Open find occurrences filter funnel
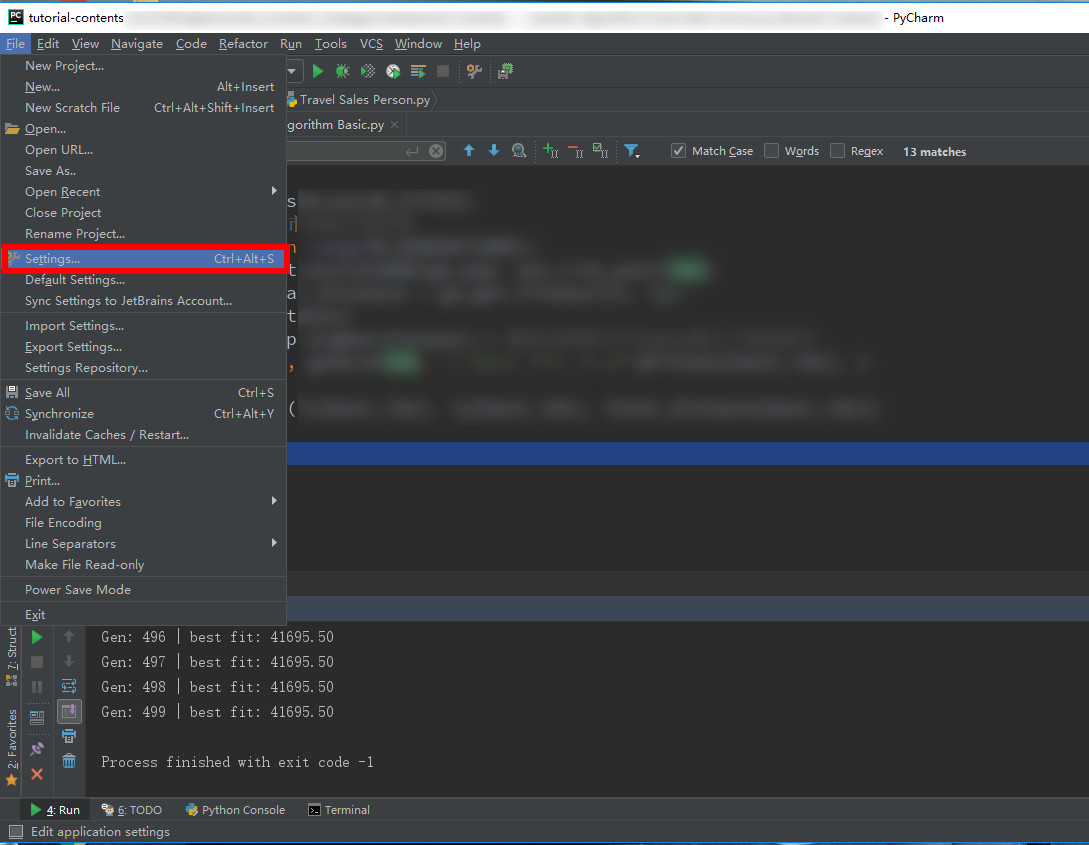 [632, 151]
